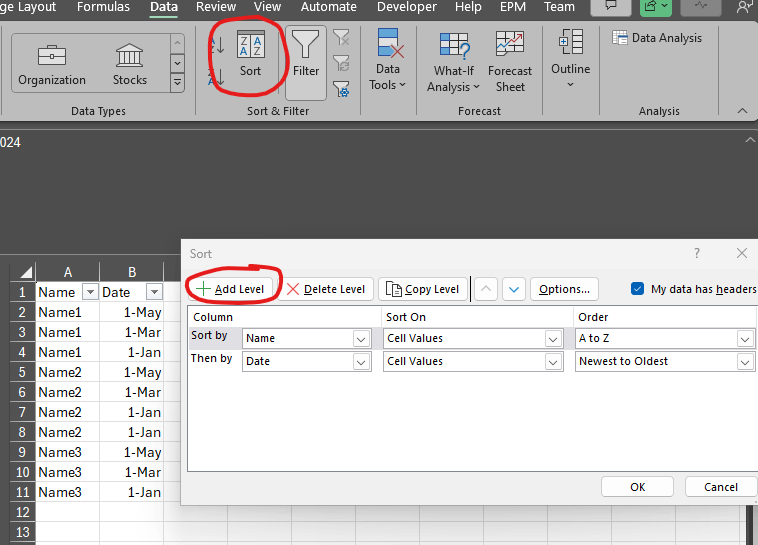The height and width of the screenshot is (545, 758).
Task: Cancel the Sort dialog
Action: 720,487
